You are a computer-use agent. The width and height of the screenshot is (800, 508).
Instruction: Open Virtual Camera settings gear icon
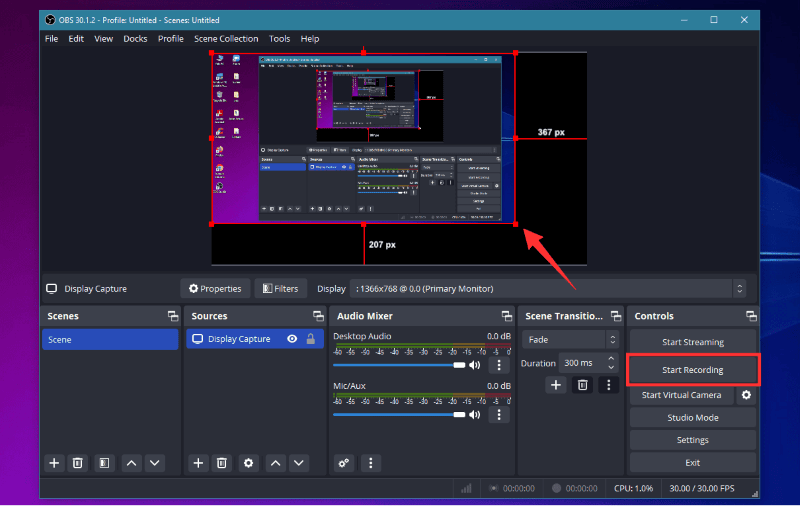[745, 395]
